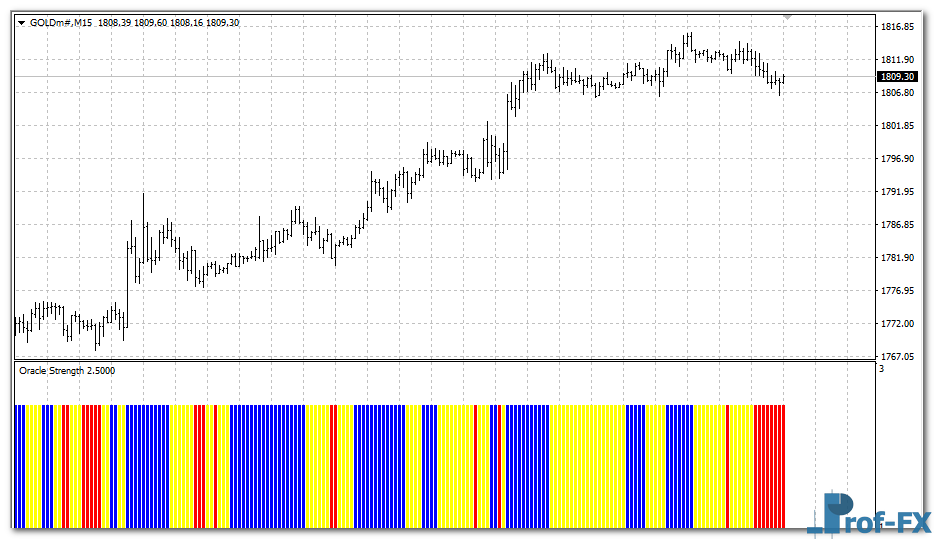Select the GOLDm#,M15 chart title text
The width and height of the screenshot is (934, 539).
62,22
